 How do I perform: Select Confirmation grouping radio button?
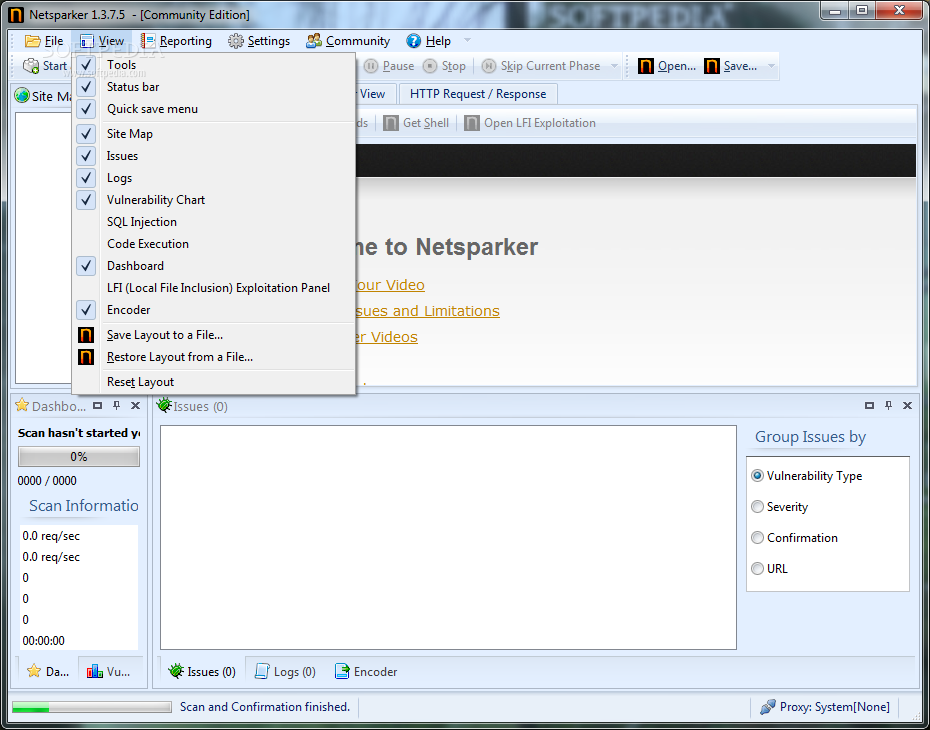(757, 537)
